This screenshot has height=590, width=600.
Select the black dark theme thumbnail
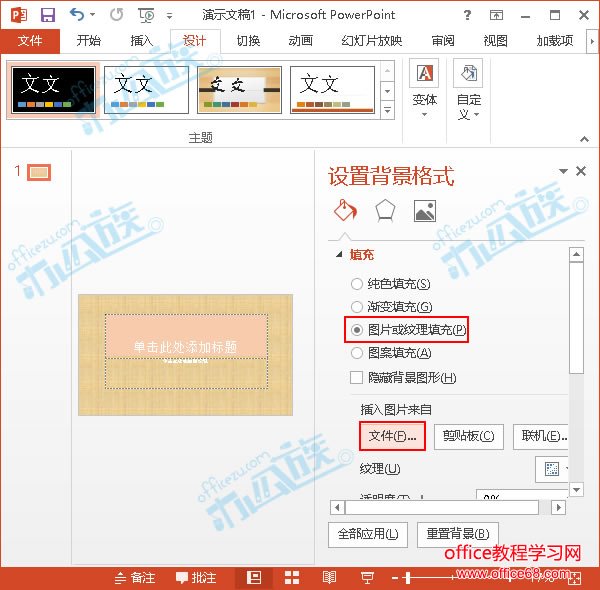point(53,90)
